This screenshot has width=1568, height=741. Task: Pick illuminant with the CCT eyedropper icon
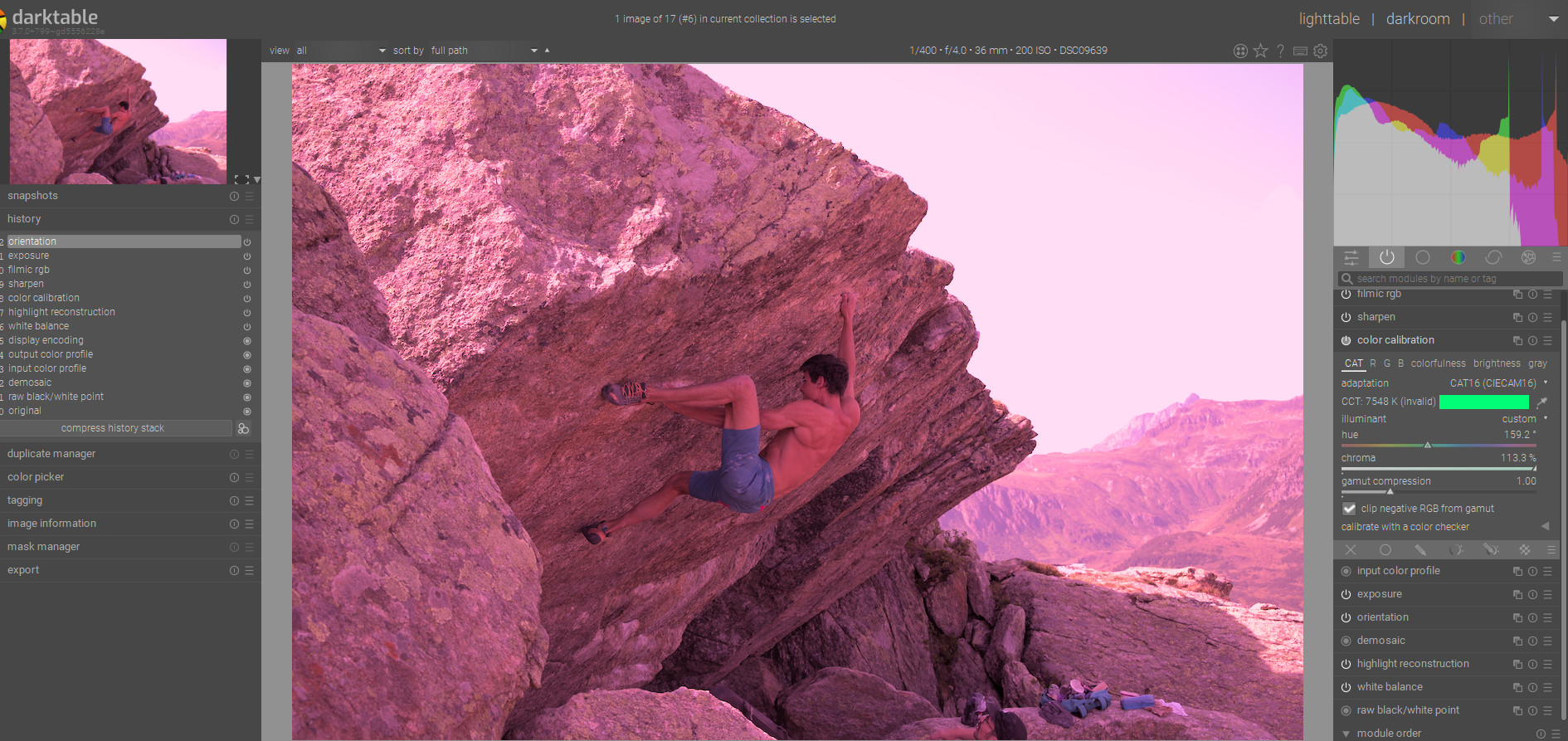tap(1541, 402)
